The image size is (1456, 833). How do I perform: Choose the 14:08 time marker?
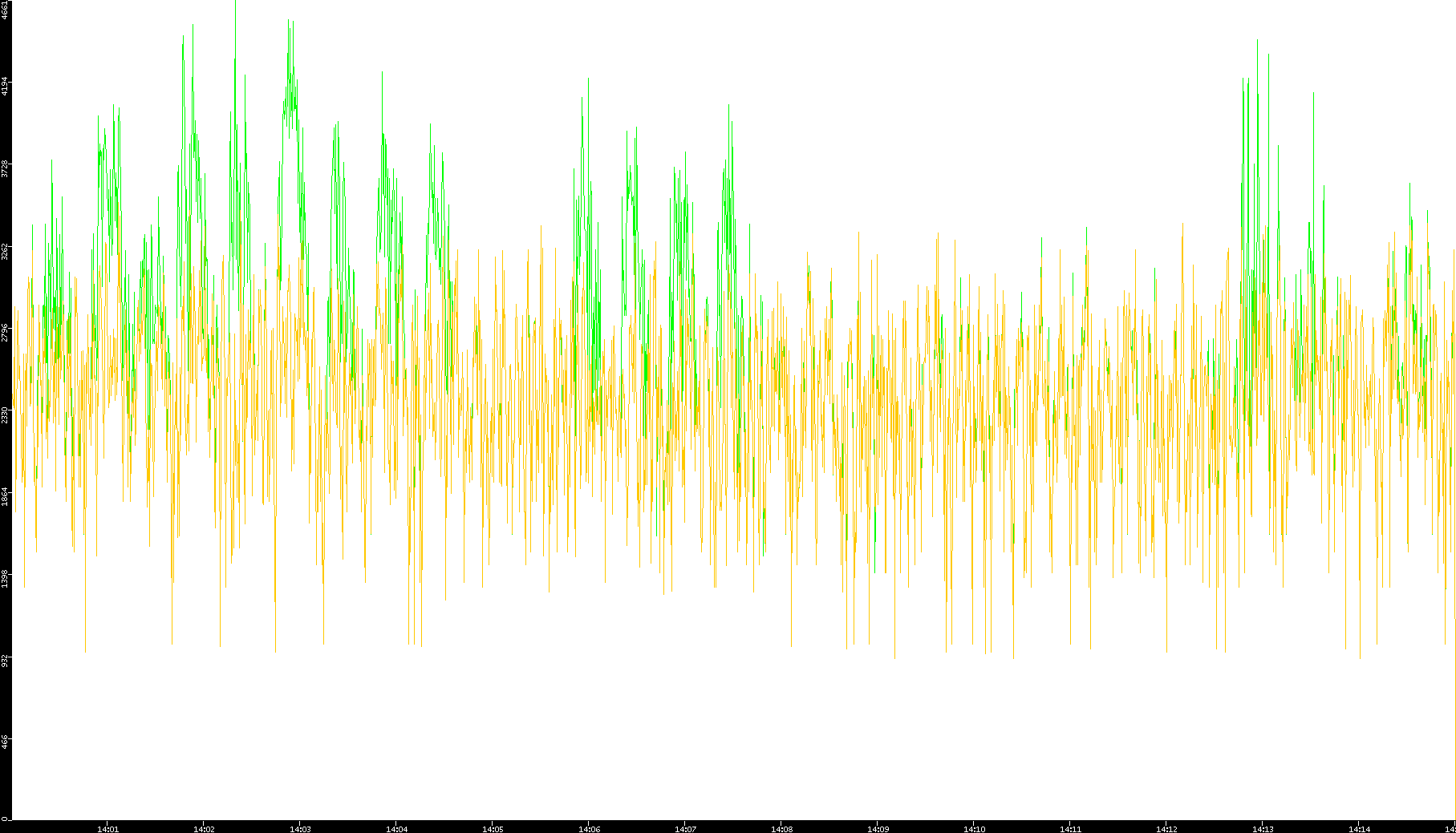pos(781,829)
